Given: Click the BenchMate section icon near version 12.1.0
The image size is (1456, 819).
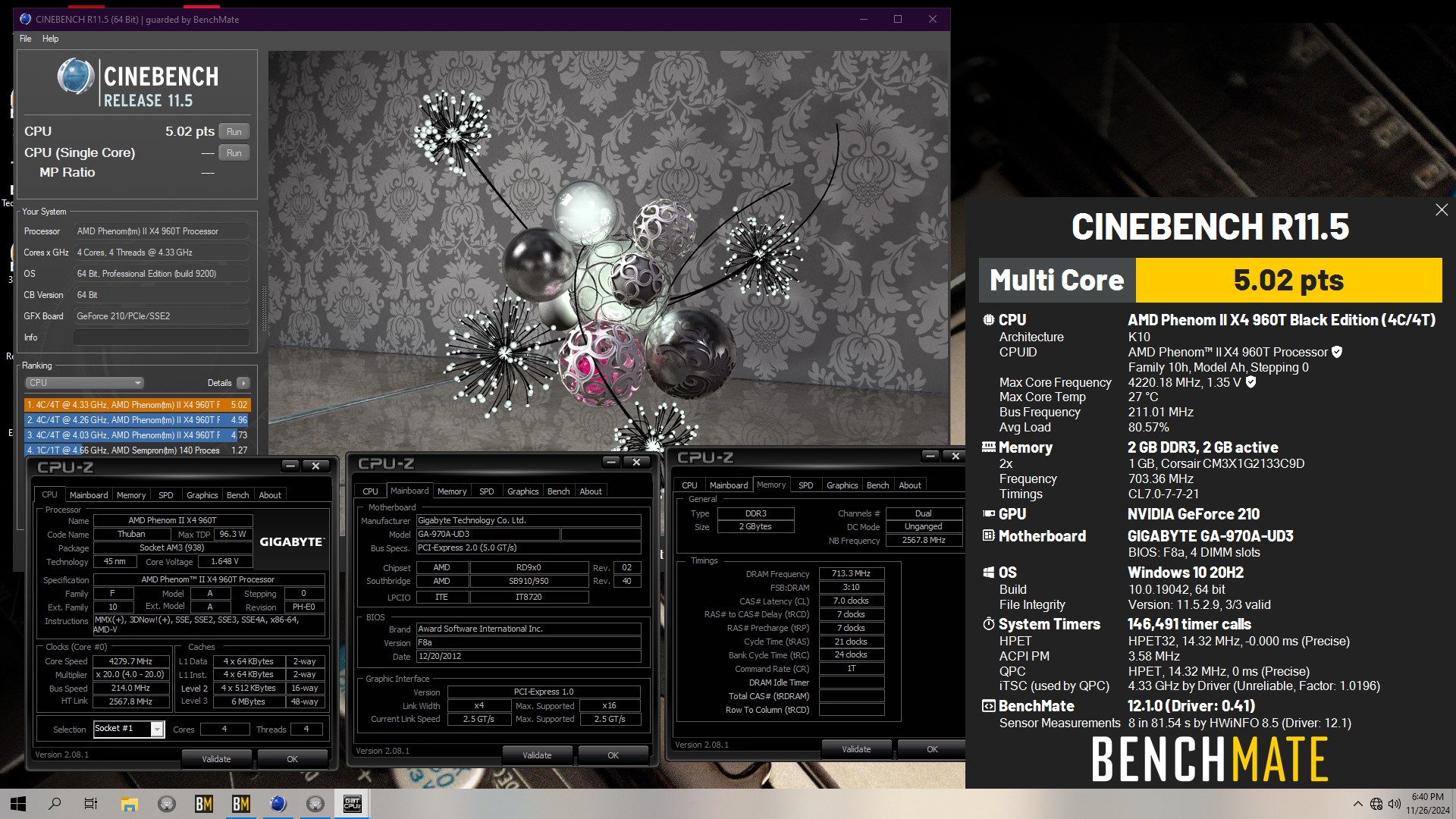Looking at the screenshot, I should (x=989, y=706).
